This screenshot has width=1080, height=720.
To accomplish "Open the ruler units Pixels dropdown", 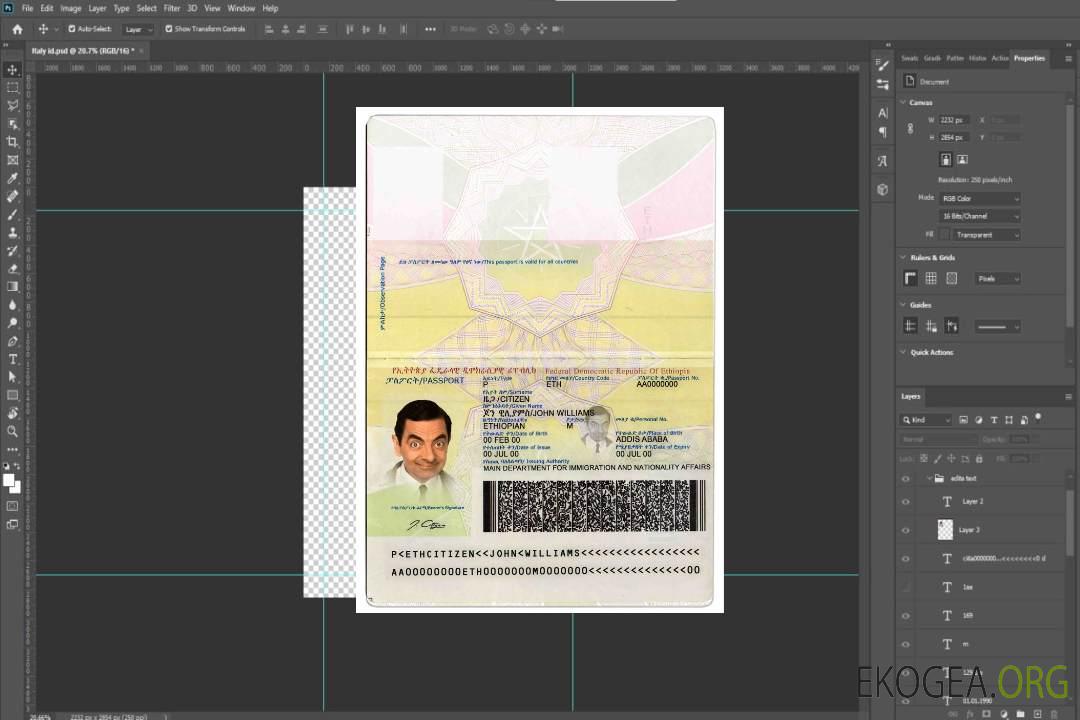I will pyautogui.click(x=998, y=278).
